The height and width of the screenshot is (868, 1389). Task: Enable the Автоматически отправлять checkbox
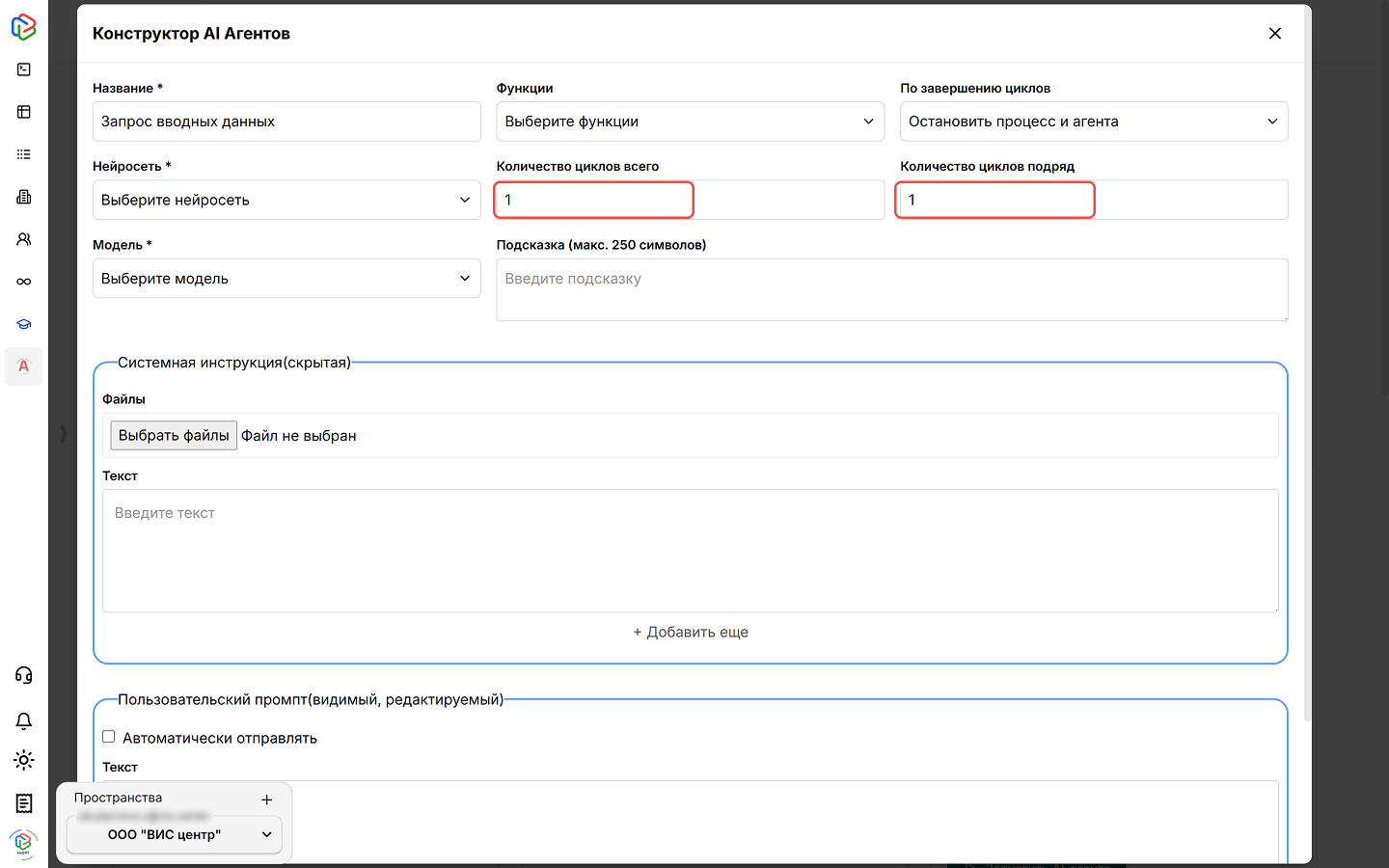[x=109, y=737]
